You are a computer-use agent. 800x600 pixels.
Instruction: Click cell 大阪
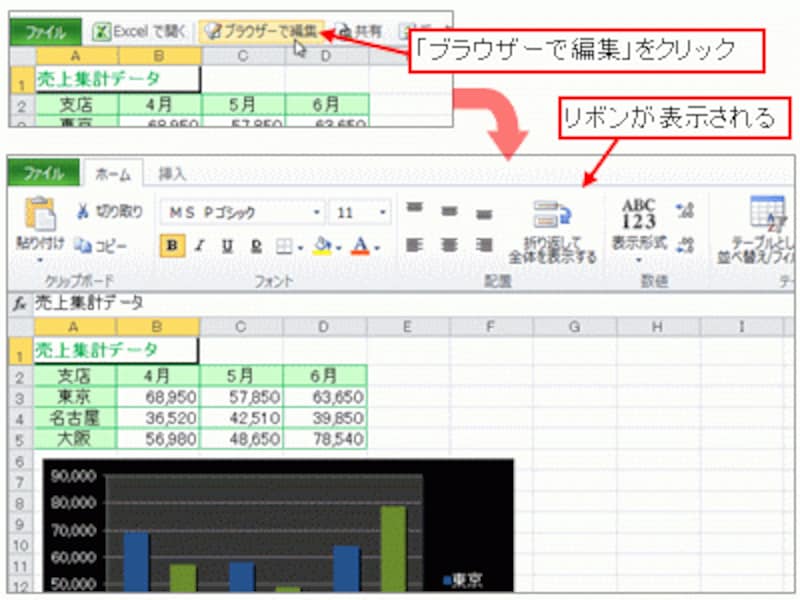point(75,439)
